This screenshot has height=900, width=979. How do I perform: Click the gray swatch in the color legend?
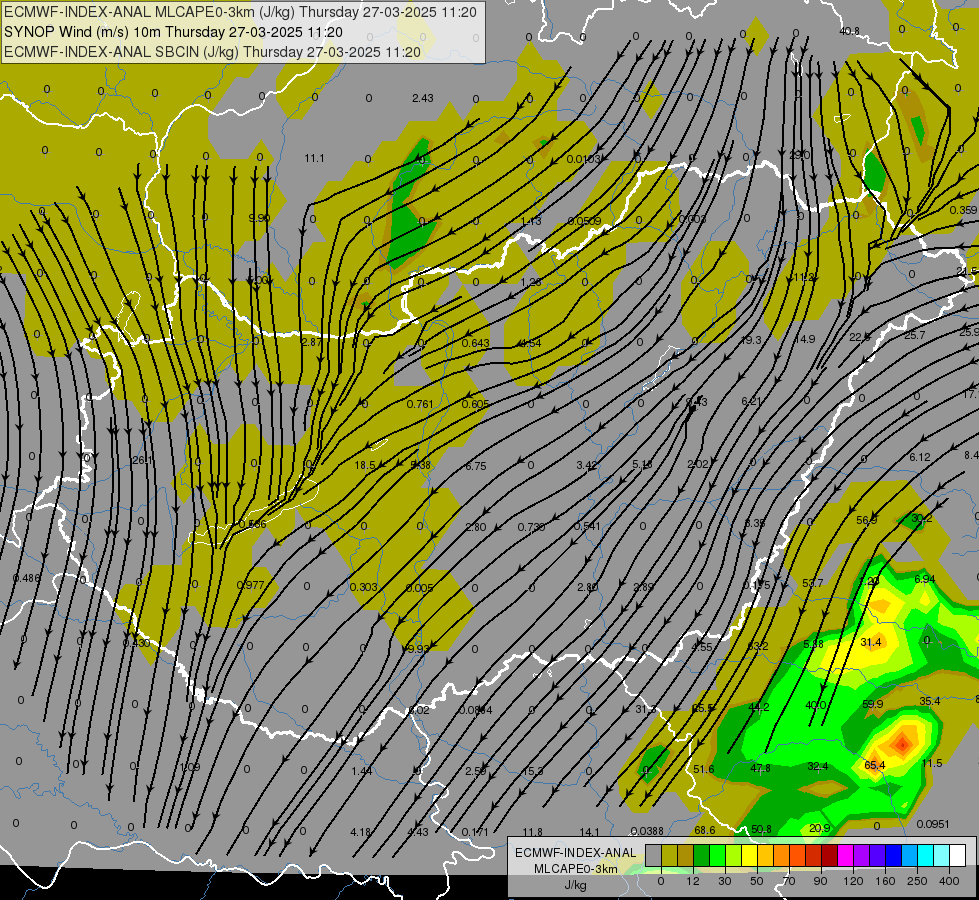coord(654,856)
